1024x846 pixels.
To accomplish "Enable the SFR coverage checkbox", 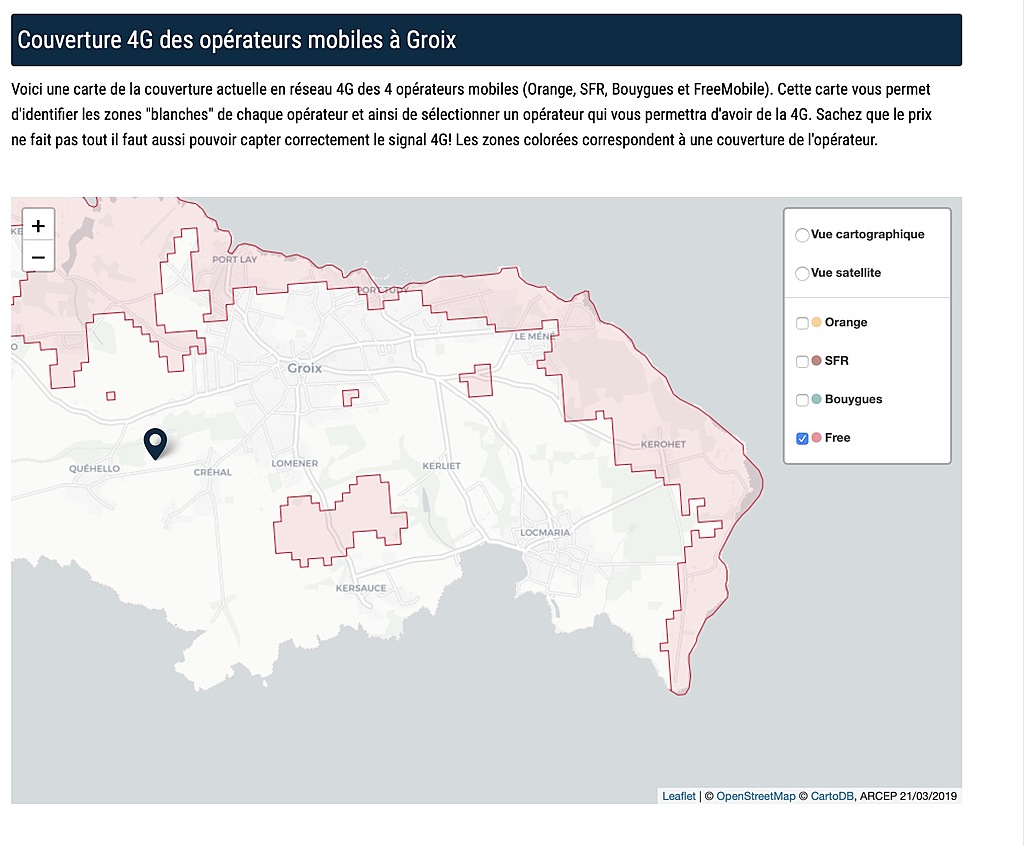I will tap(802, 361).
